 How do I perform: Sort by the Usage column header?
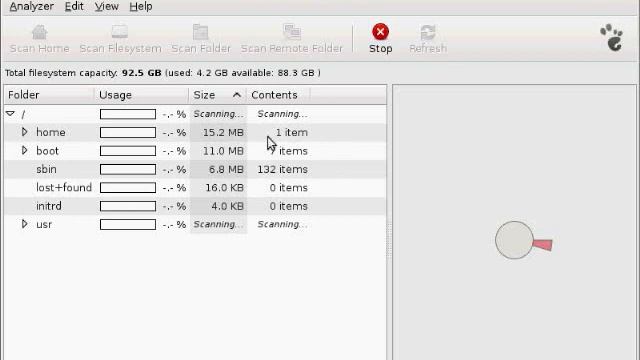[x=142, y=95]
